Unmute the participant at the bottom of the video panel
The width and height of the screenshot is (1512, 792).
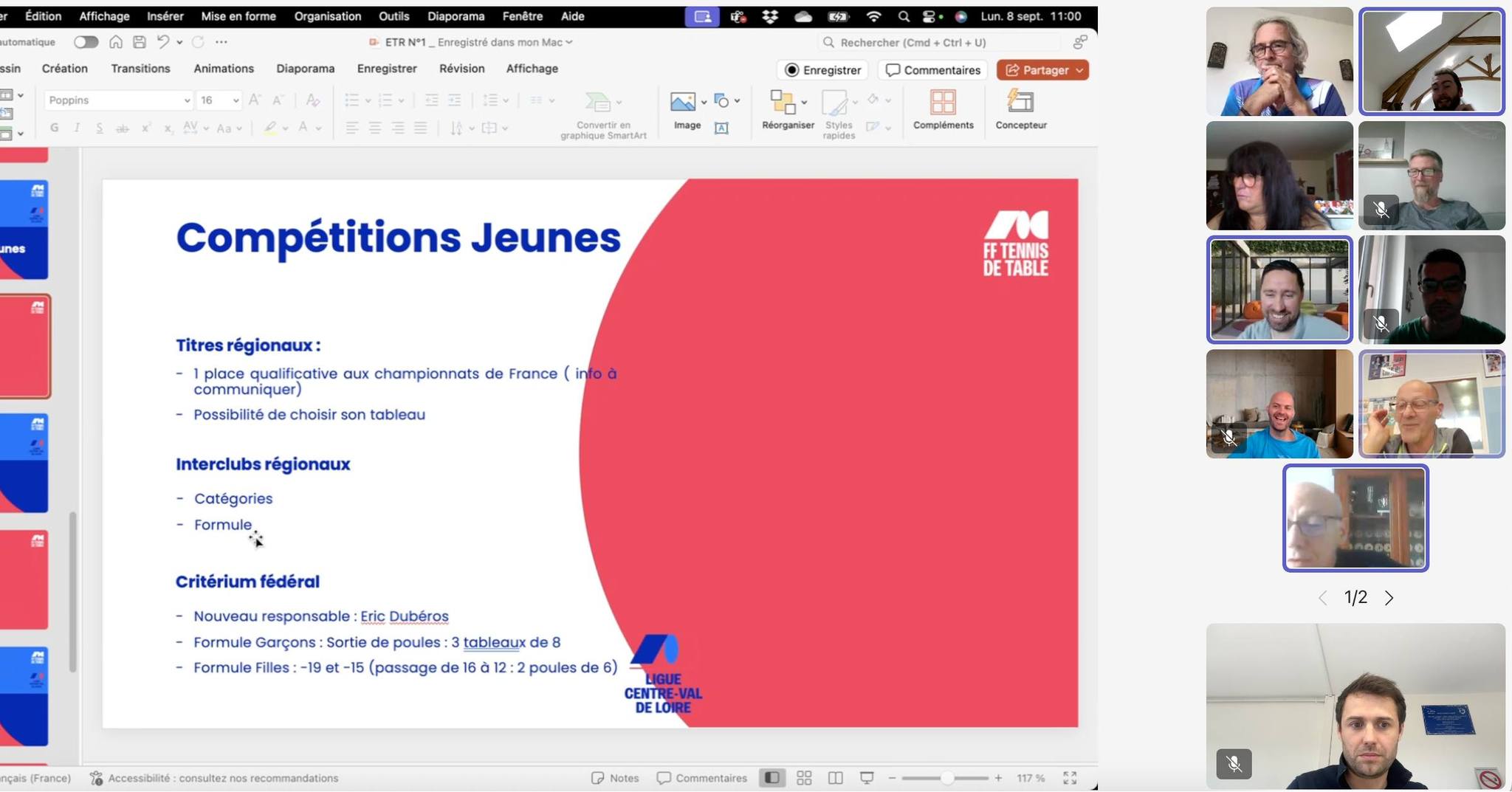pos(1234,763)
